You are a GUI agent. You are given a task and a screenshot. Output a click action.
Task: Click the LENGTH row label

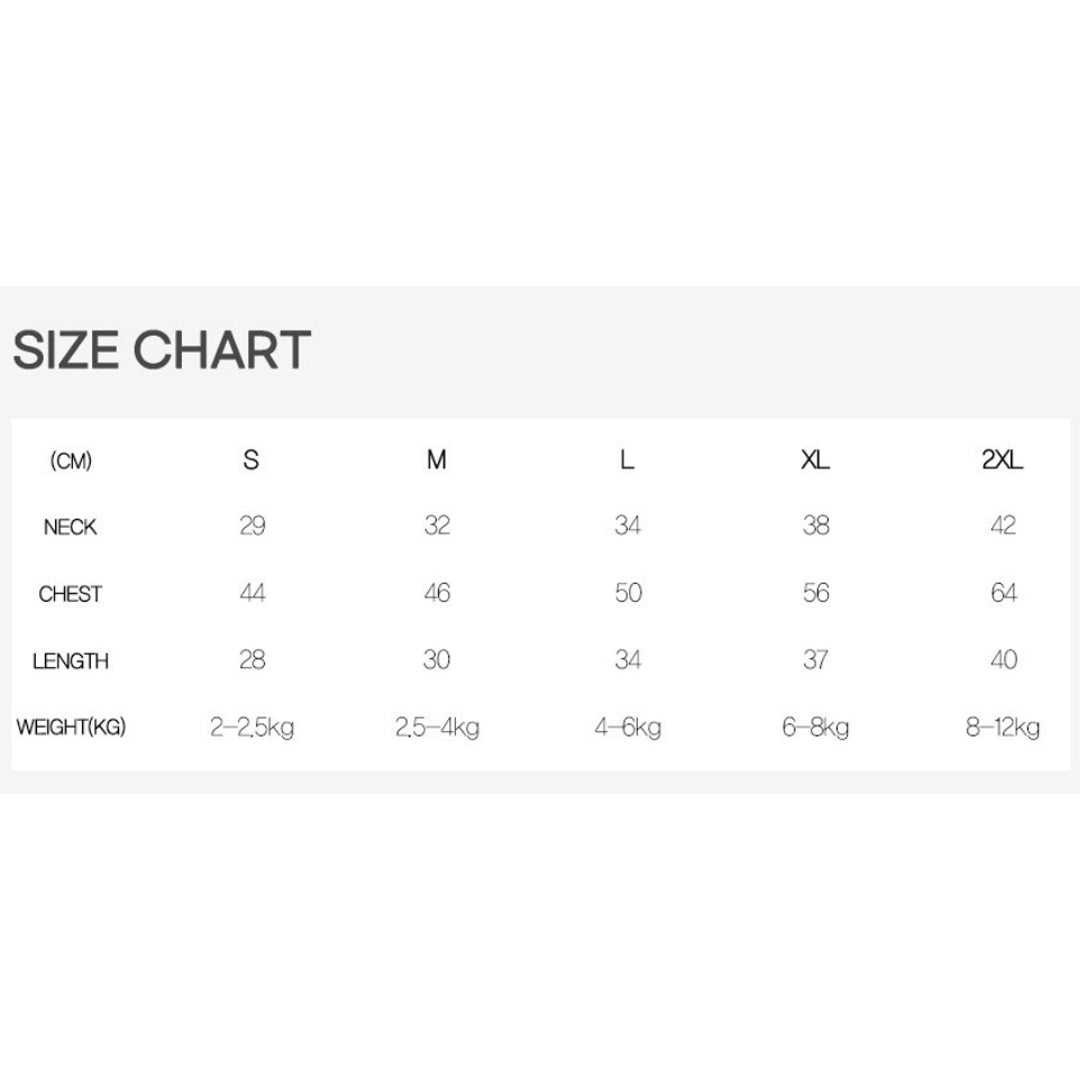[x=70, y=661]
